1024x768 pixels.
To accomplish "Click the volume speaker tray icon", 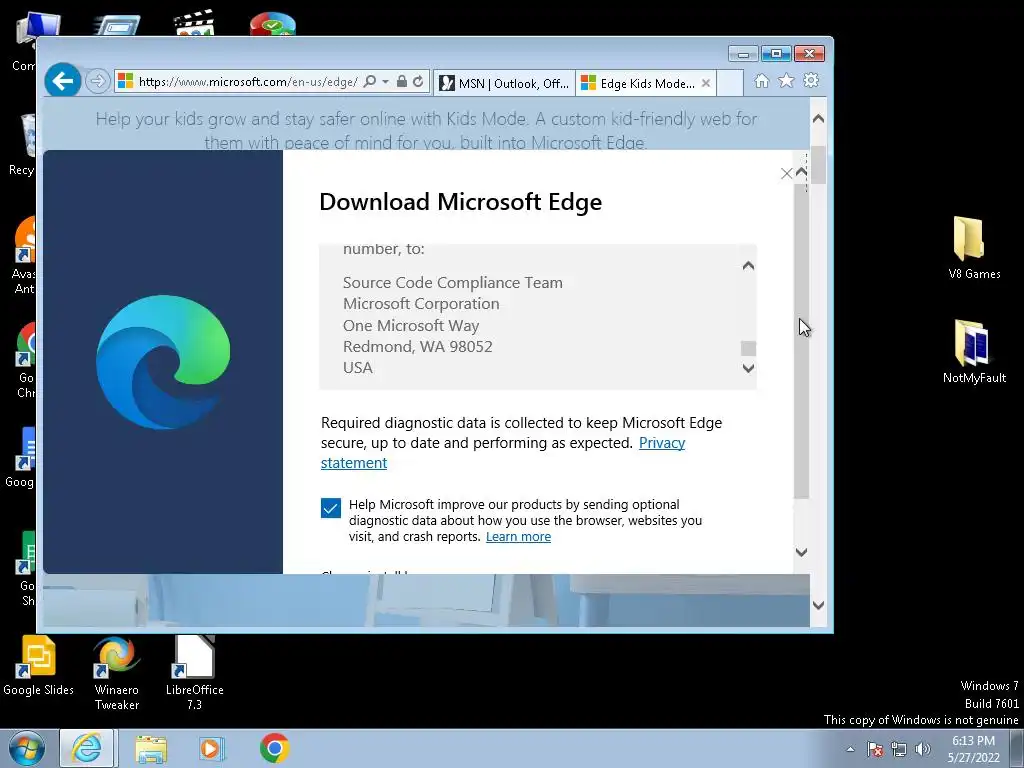I will 923,749.
